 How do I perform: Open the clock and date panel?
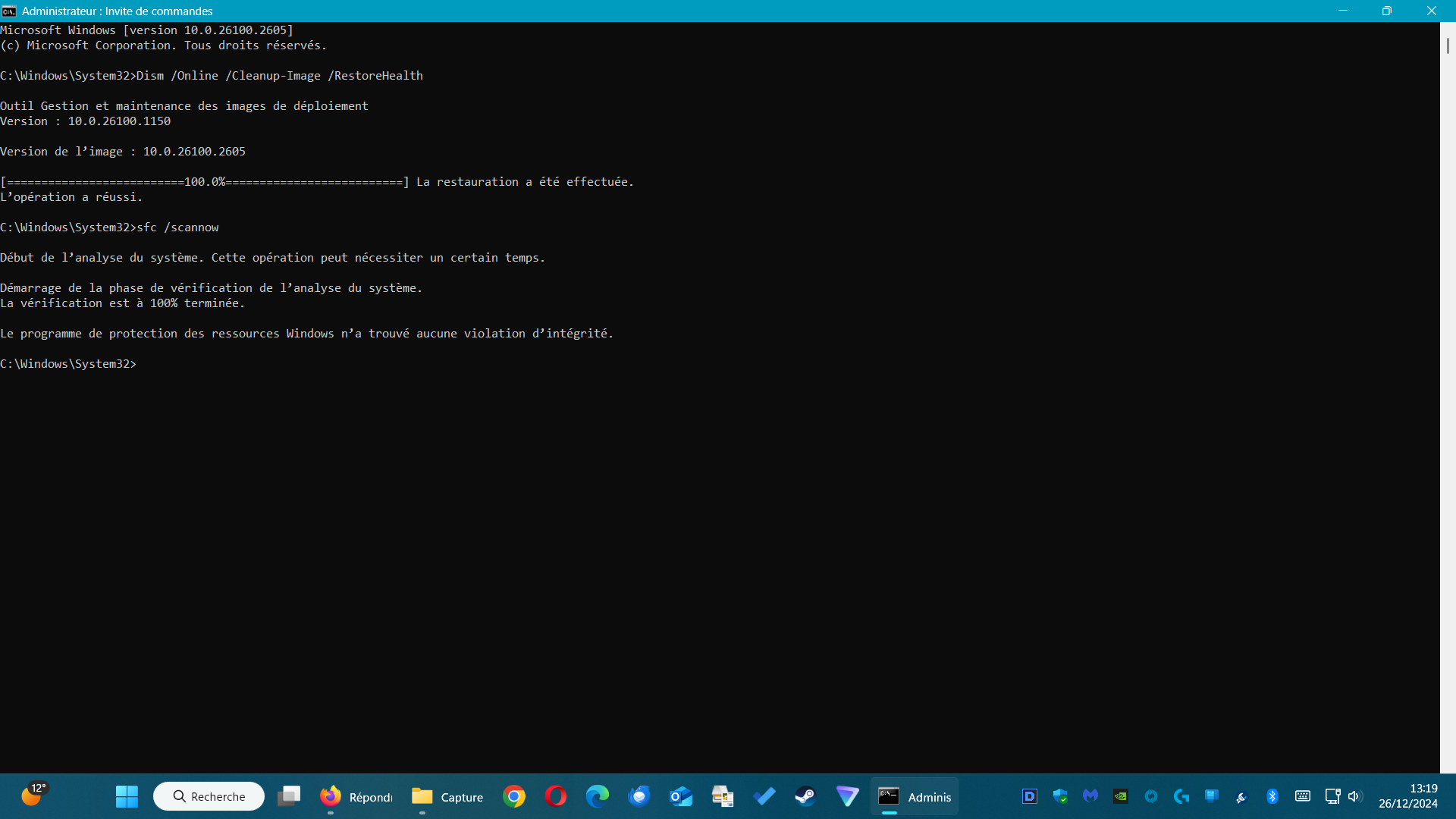[x=1407, y=796]
